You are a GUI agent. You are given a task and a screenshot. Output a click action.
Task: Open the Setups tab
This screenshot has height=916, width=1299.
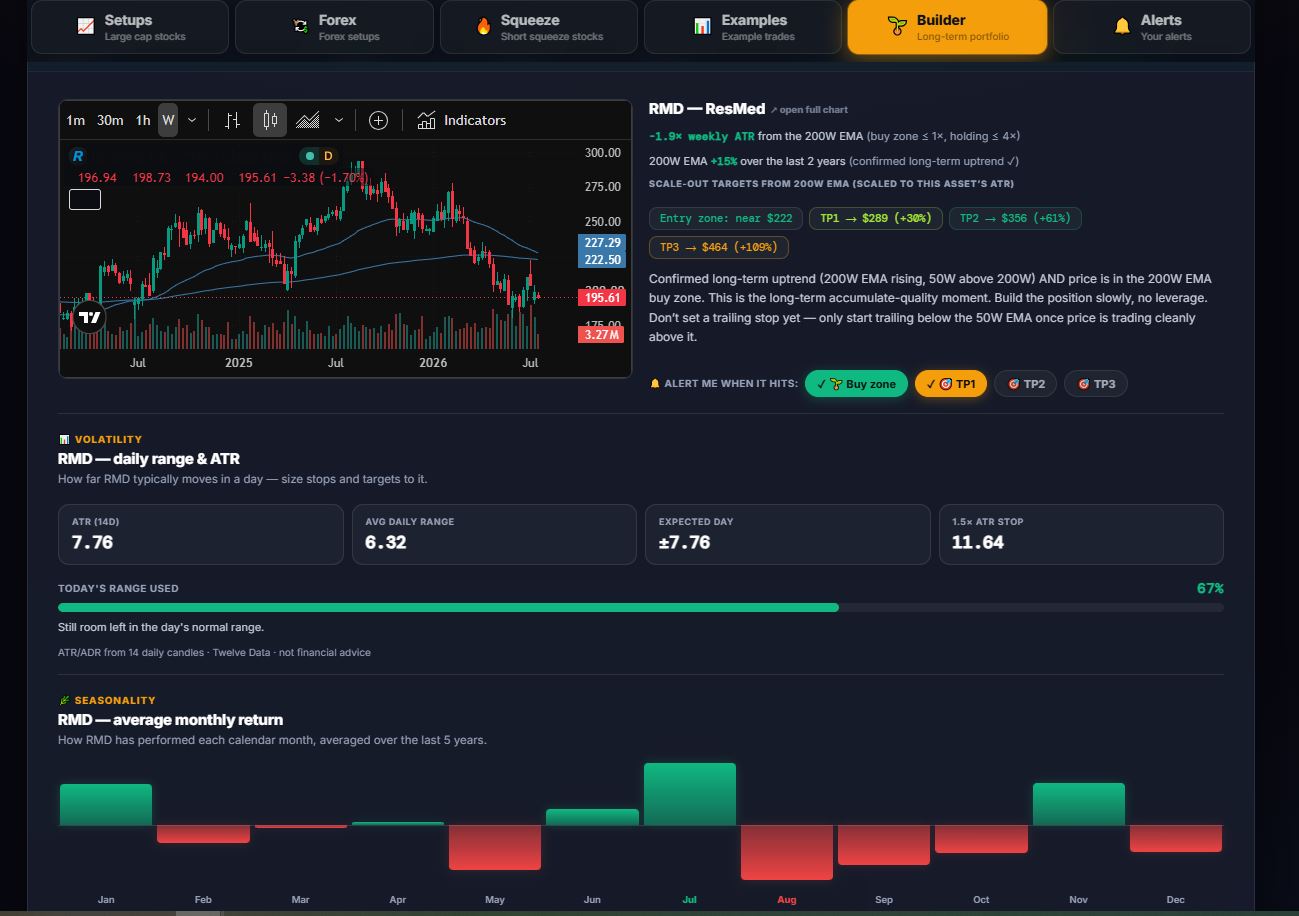[x=130, y=27]
